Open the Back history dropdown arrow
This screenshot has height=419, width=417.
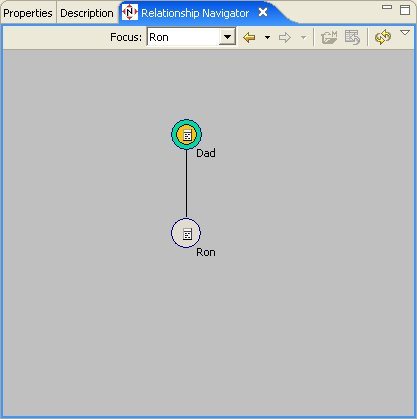click(x=267, y=37)
